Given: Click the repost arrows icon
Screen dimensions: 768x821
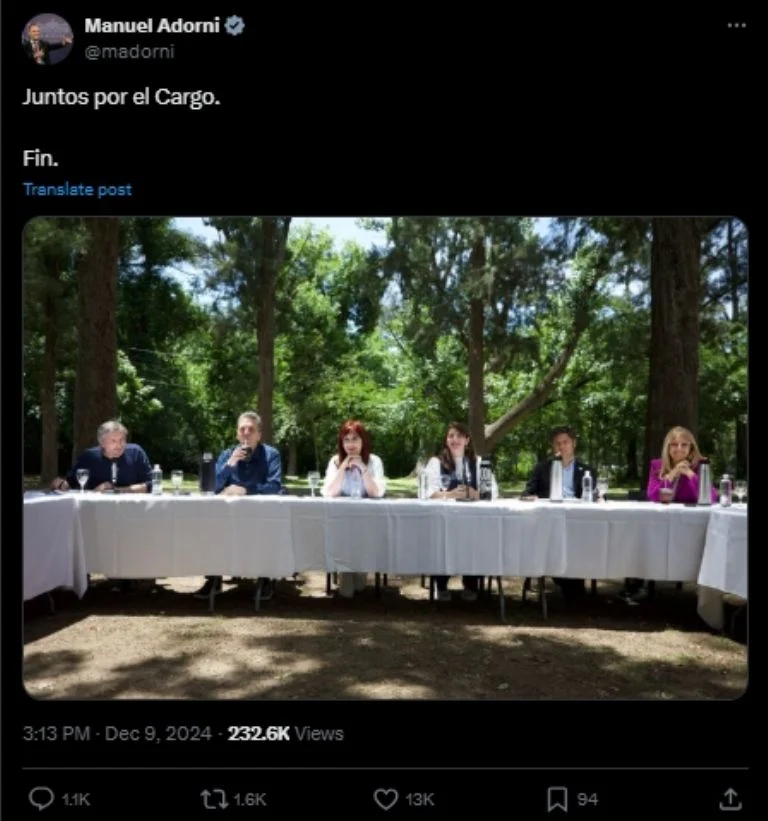Looking at the screenshot, I should [214, 798].
